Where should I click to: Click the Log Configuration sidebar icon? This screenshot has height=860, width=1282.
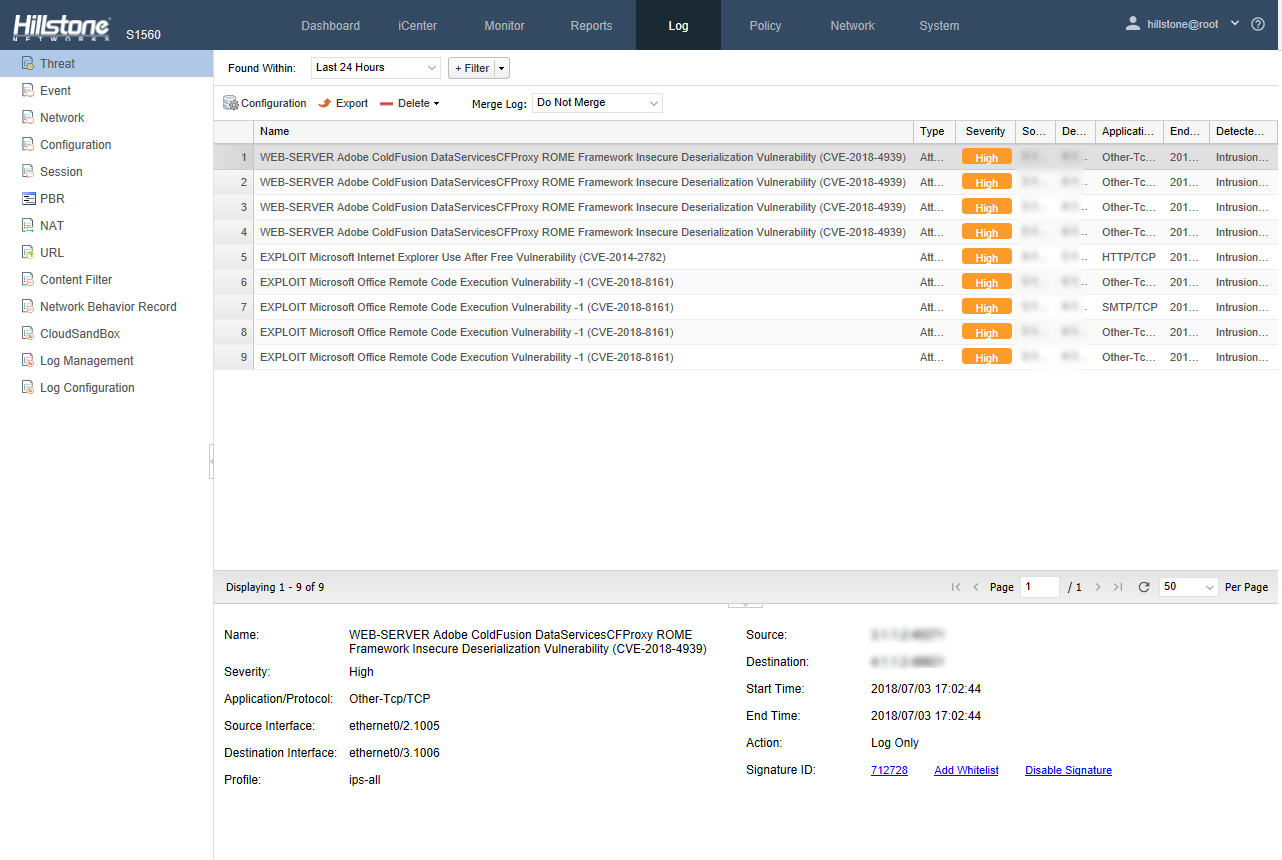coord(28,387)
